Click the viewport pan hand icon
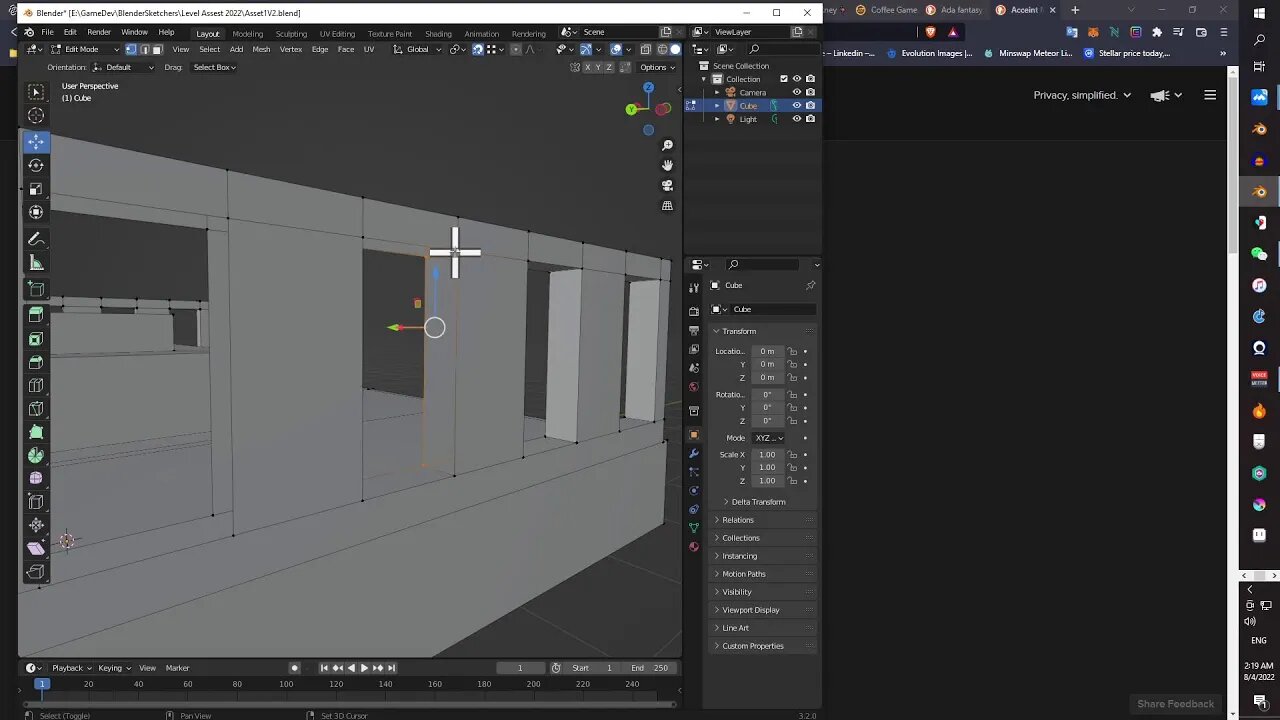Screen dimensions: 1280x720 tap(667, 165)
